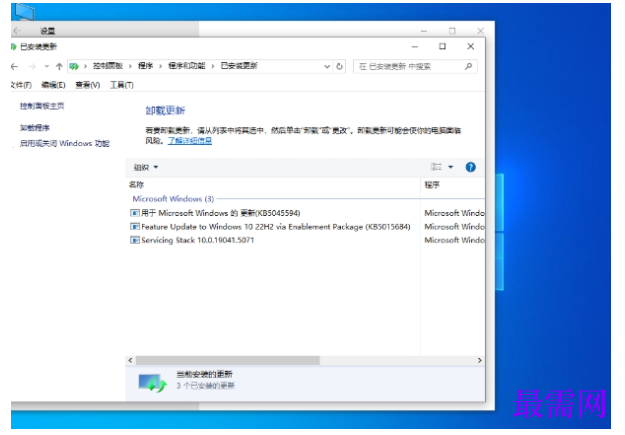Select 控制面板 in the breadcrumb path
The image size is (625, 435).
[x=108, y=66]
